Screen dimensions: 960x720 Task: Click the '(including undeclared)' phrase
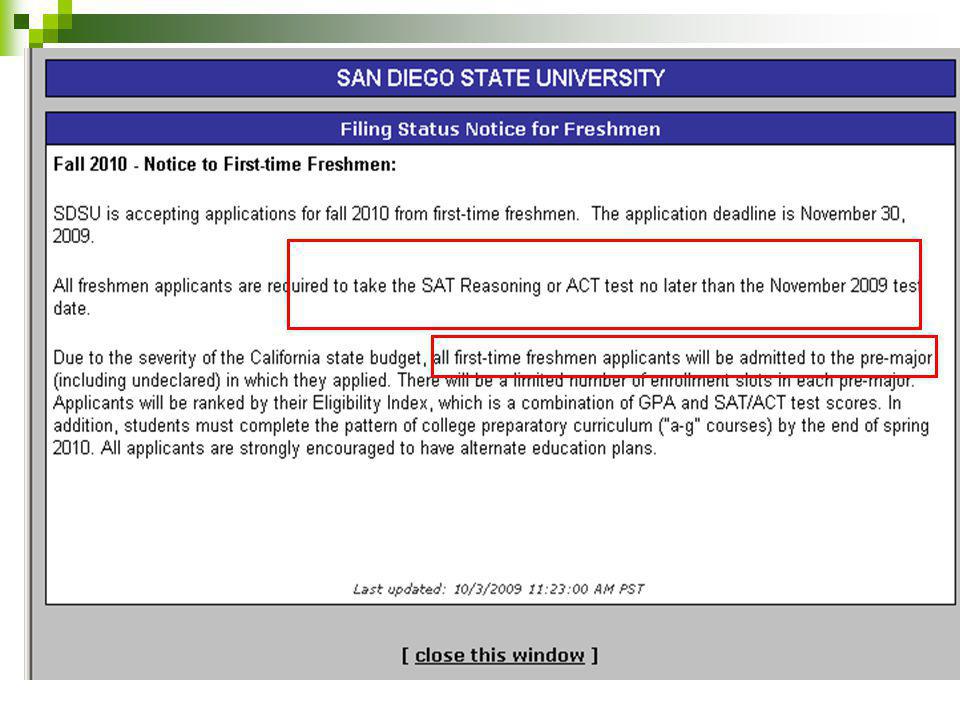[137, 380]
